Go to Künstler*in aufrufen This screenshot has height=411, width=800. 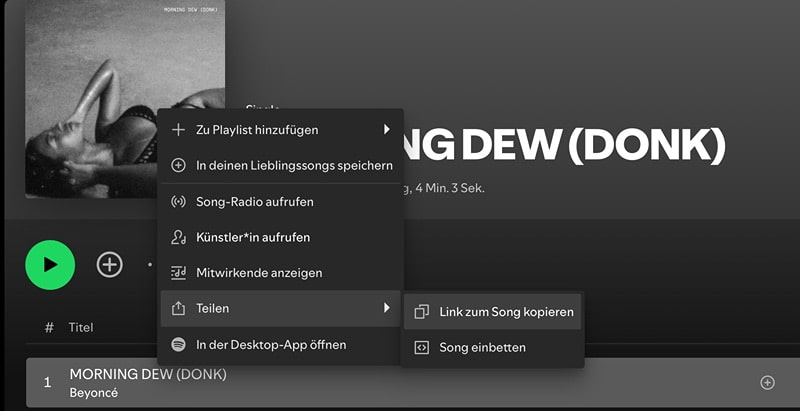[x=281, y=237]
